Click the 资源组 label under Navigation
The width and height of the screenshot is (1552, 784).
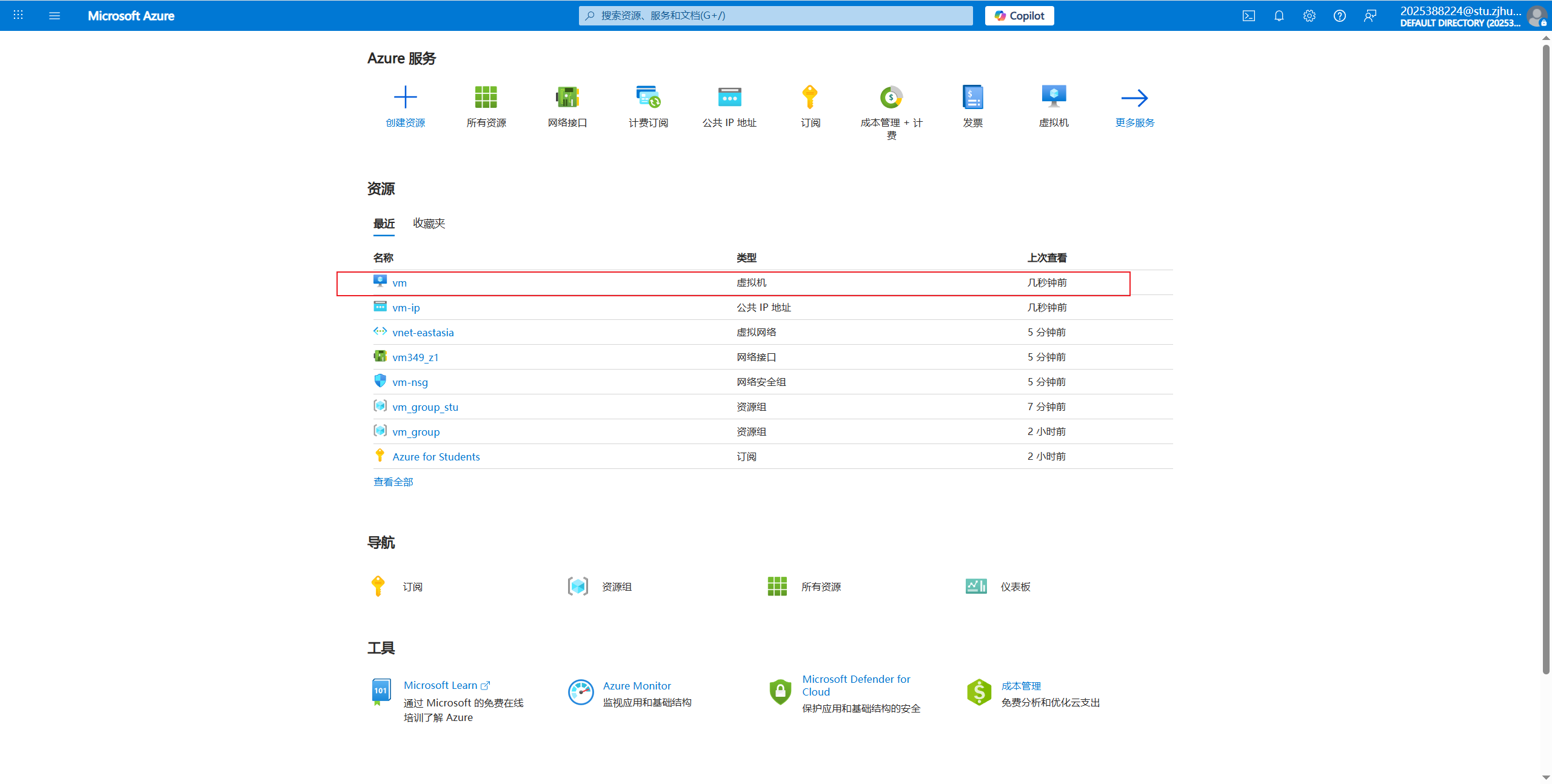617,586
